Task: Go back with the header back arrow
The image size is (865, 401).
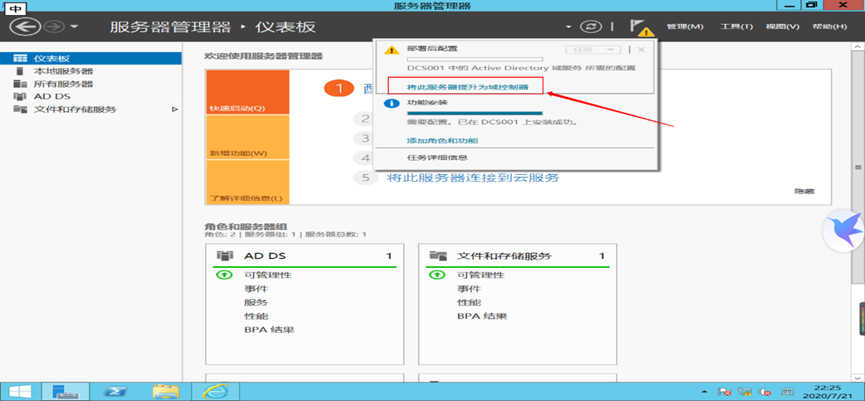Action: pos(25,26)
